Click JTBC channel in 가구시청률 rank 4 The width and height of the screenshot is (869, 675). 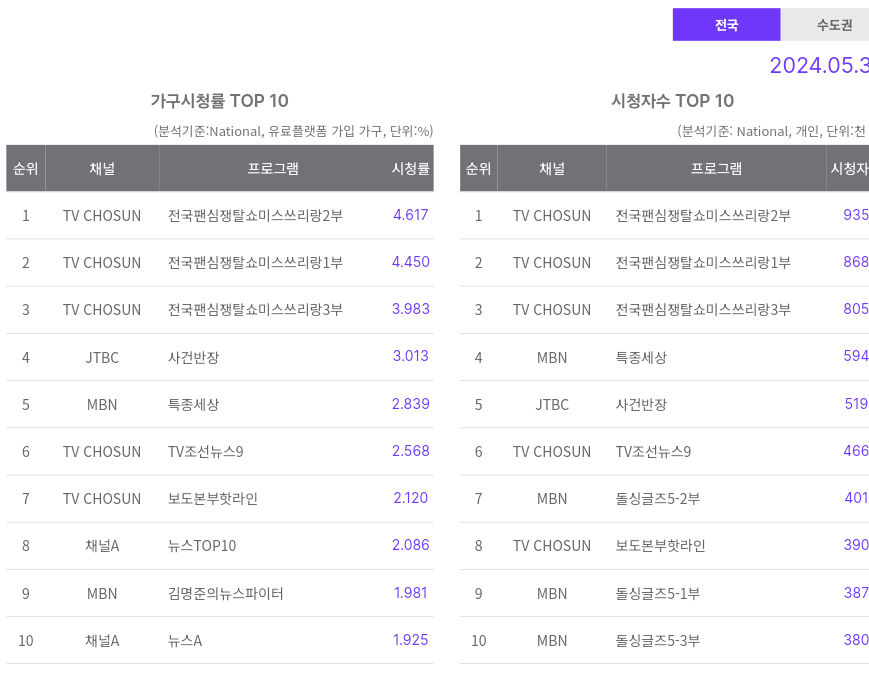tap(102, 357)
